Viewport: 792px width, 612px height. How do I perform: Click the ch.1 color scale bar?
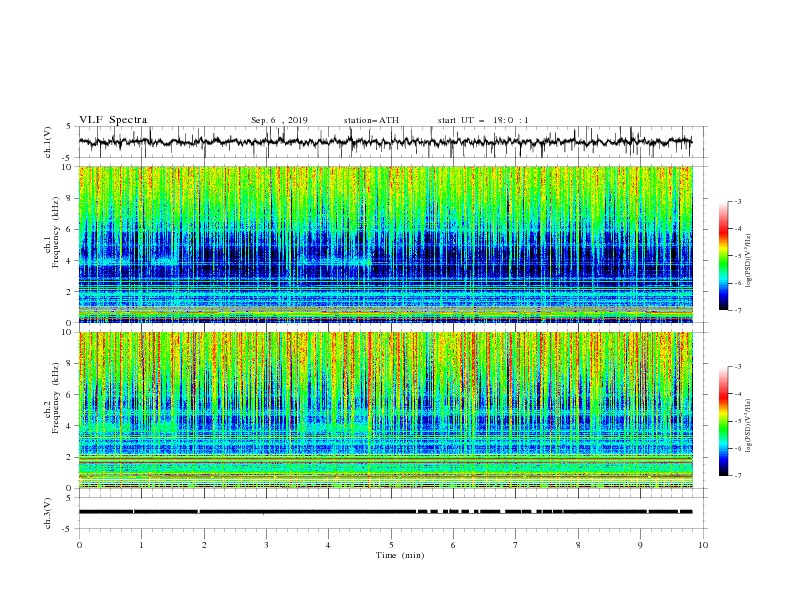click(x=723, y=256)
